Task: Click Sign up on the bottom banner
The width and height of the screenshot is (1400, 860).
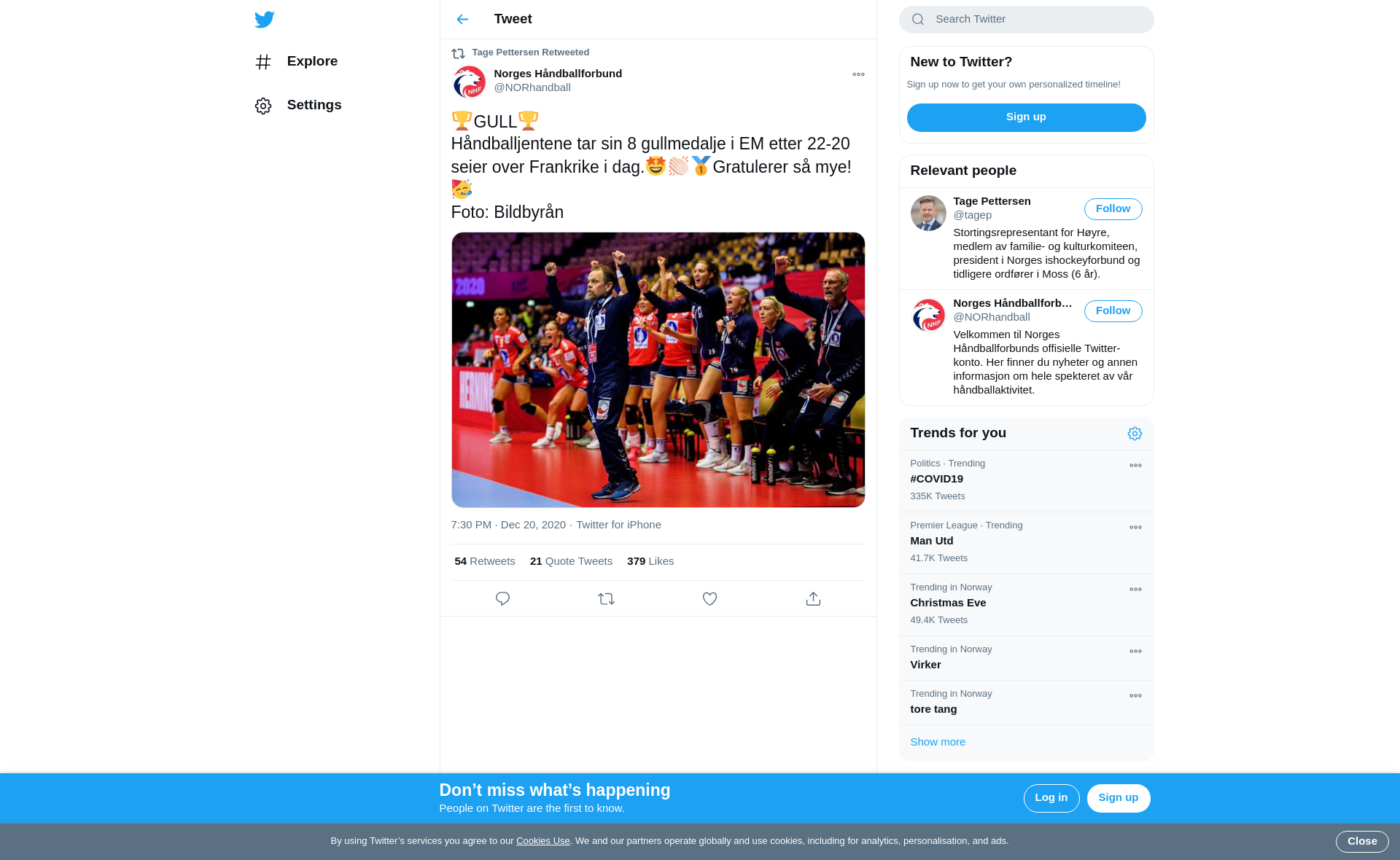Action: coord(1118,798)
